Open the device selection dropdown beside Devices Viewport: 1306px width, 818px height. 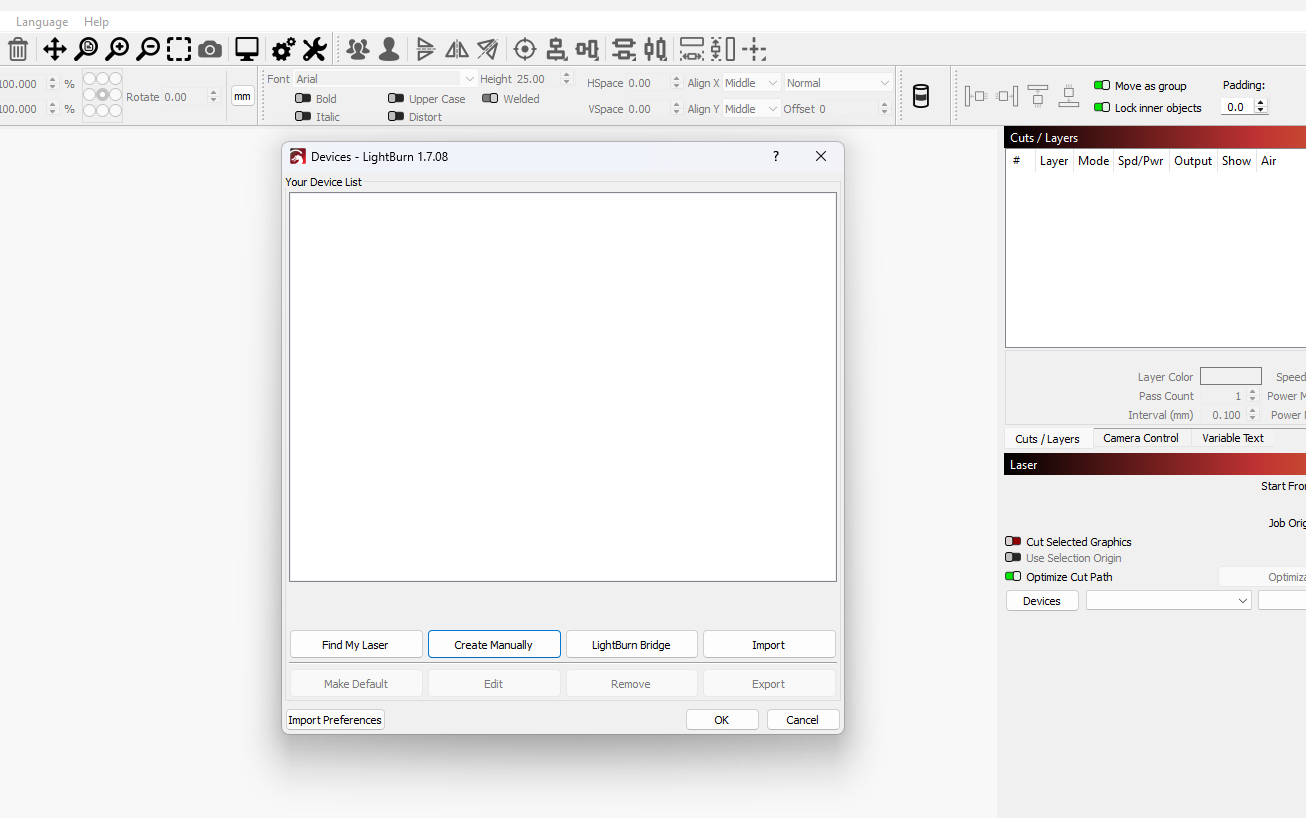1168,601
